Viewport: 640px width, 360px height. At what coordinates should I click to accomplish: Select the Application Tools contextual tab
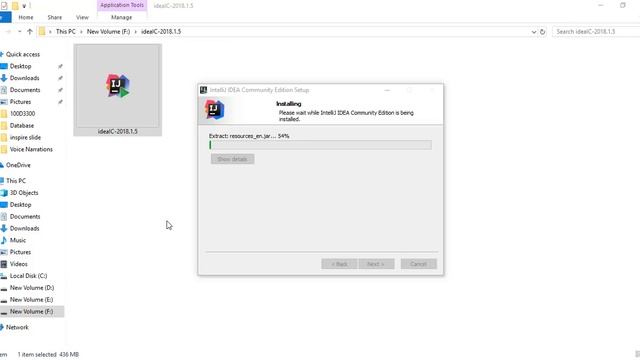[x=122, y=5]
